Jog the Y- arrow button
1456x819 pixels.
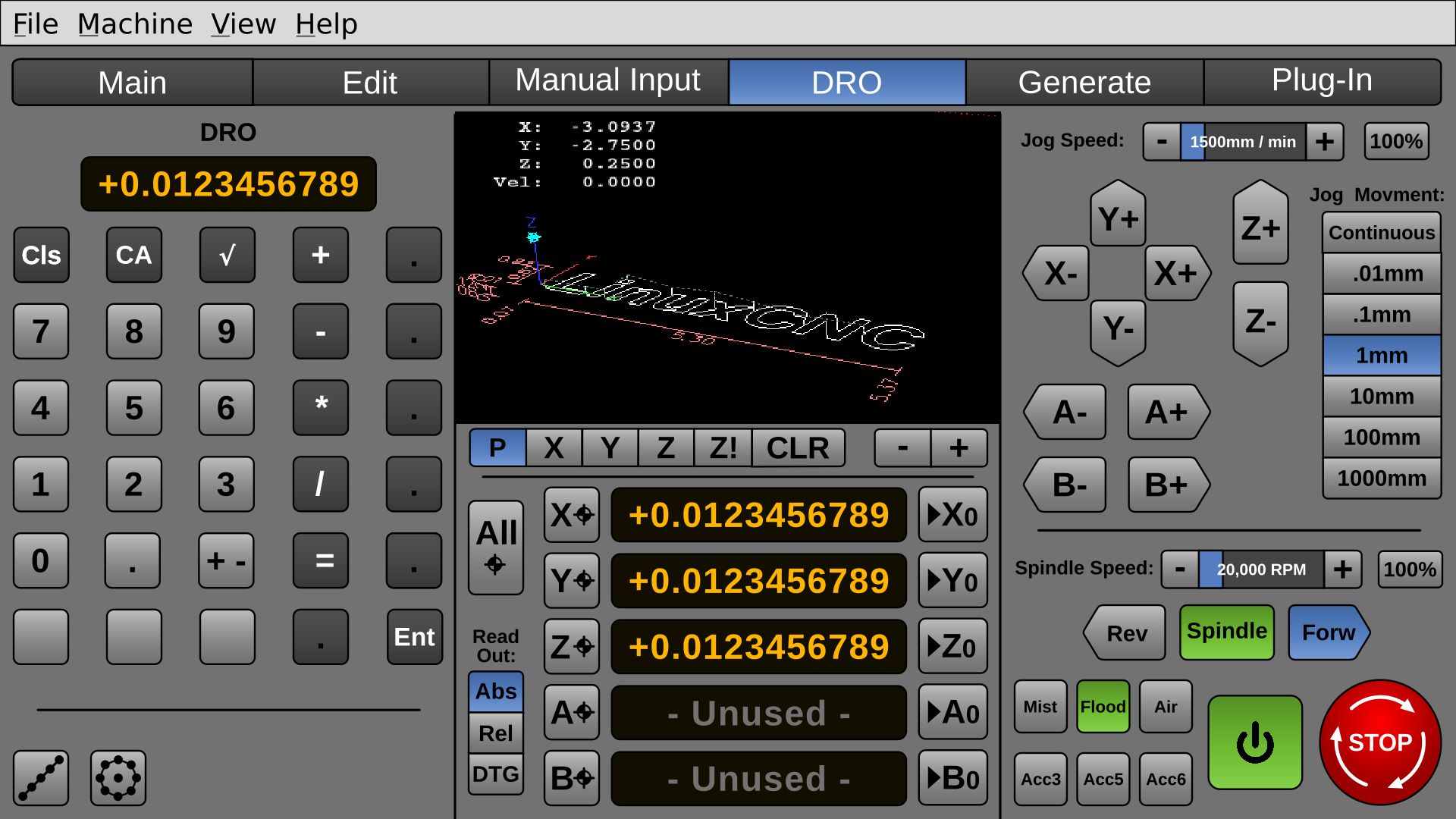[1118, 332]
